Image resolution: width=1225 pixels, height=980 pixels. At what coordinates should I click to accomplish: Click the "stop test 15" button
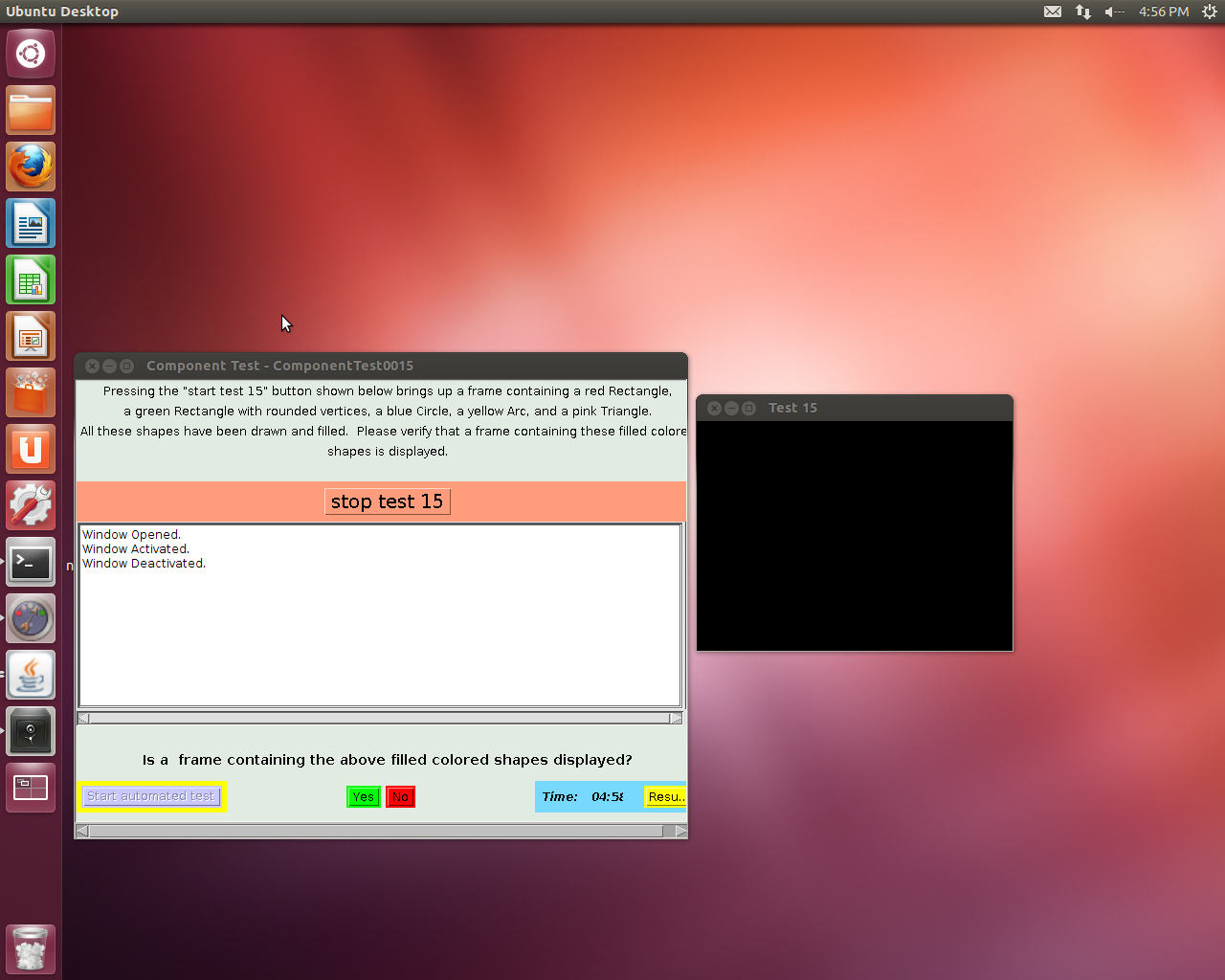point(387,501)
